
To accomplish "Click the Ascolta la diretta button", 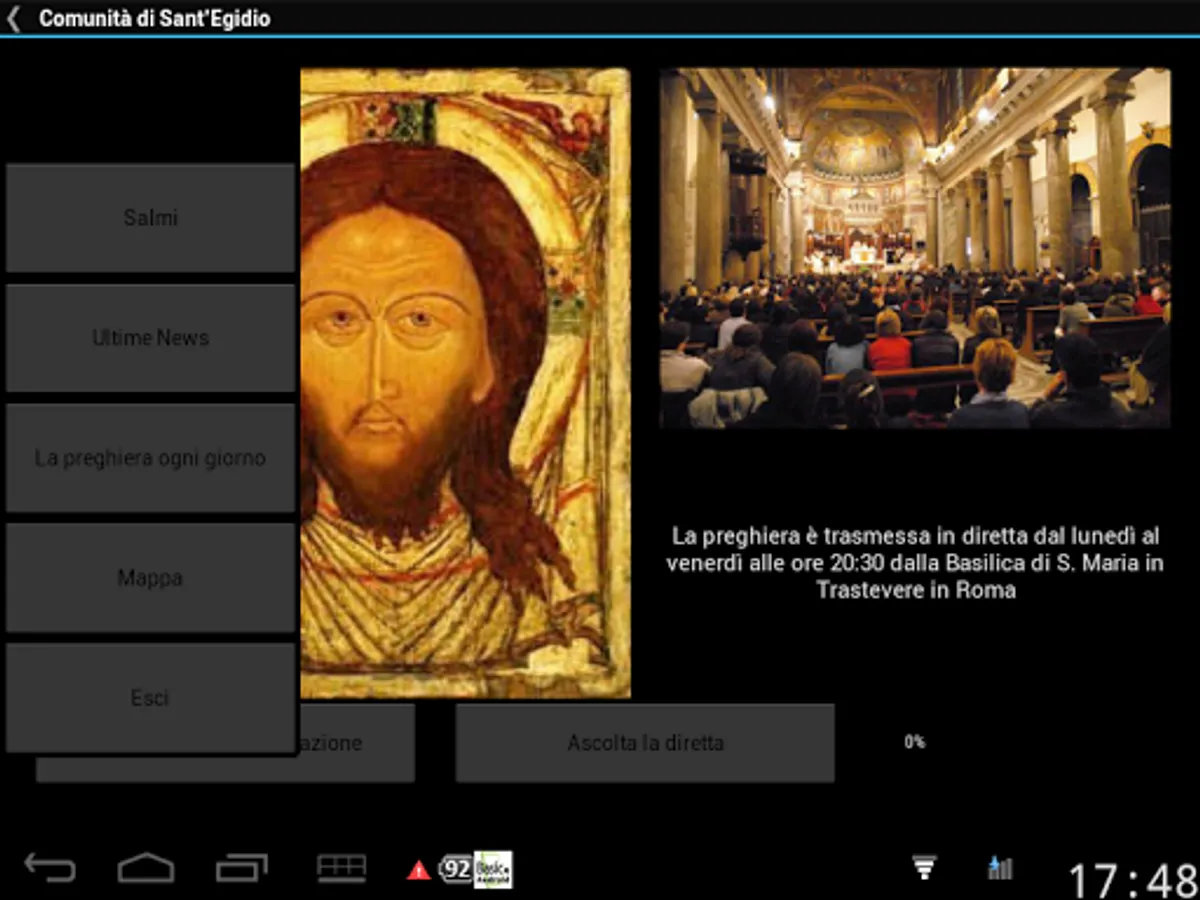I will 645,743.
